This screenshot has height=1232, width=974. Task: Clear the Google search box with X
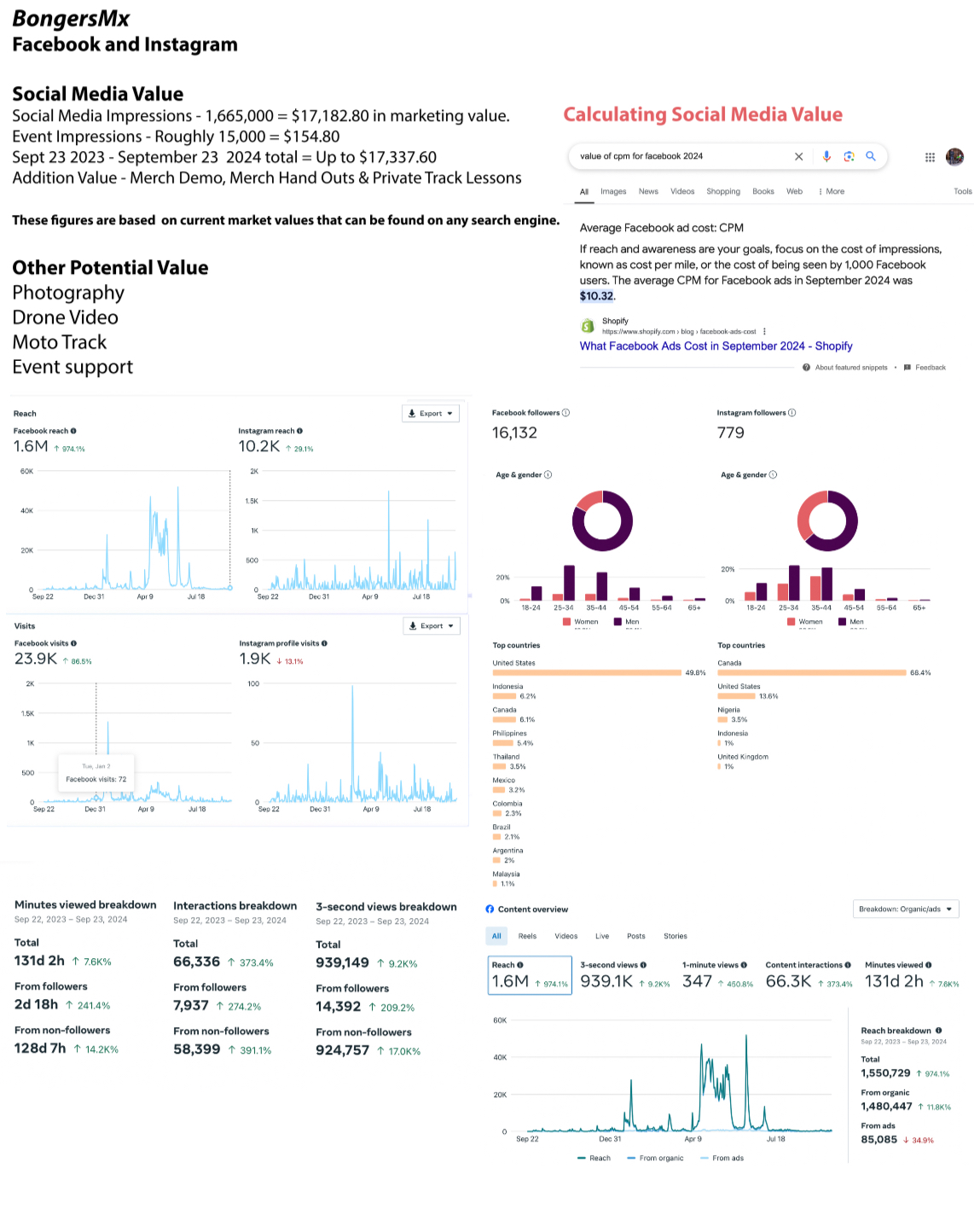(798, 156)
